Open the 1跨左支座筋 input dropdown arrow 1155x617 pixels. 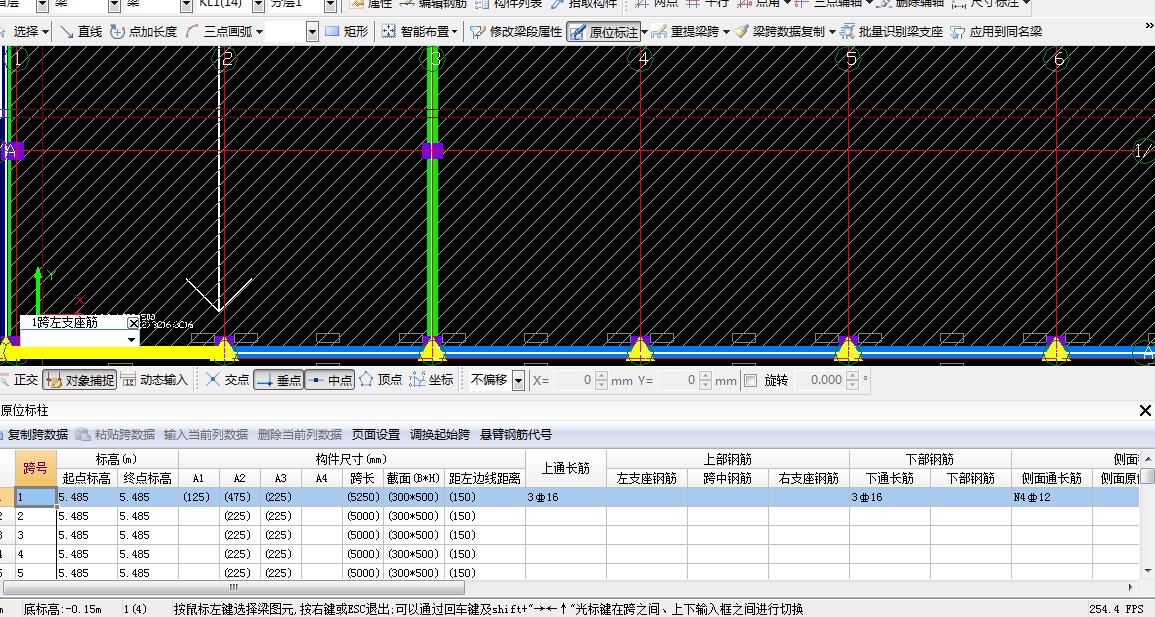[x=132, y=340]
